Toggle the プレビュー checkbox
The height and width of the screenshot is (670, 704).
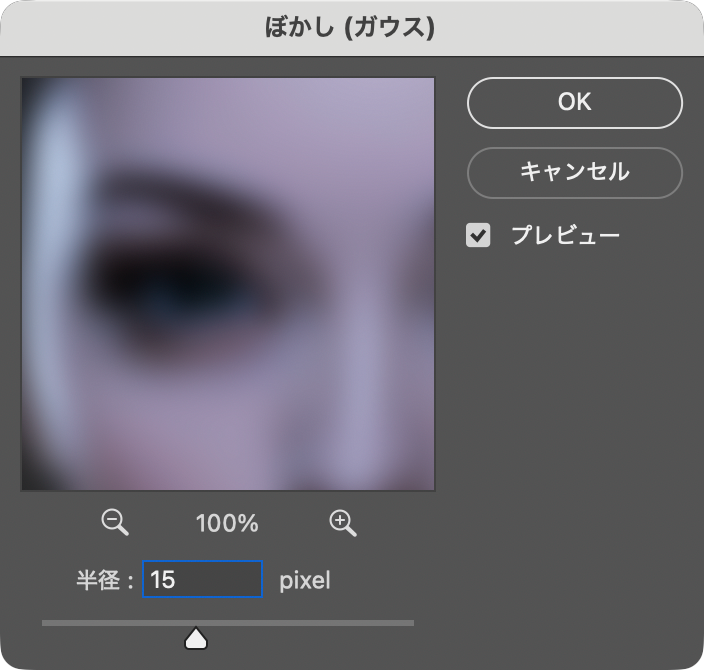point(479,236)
